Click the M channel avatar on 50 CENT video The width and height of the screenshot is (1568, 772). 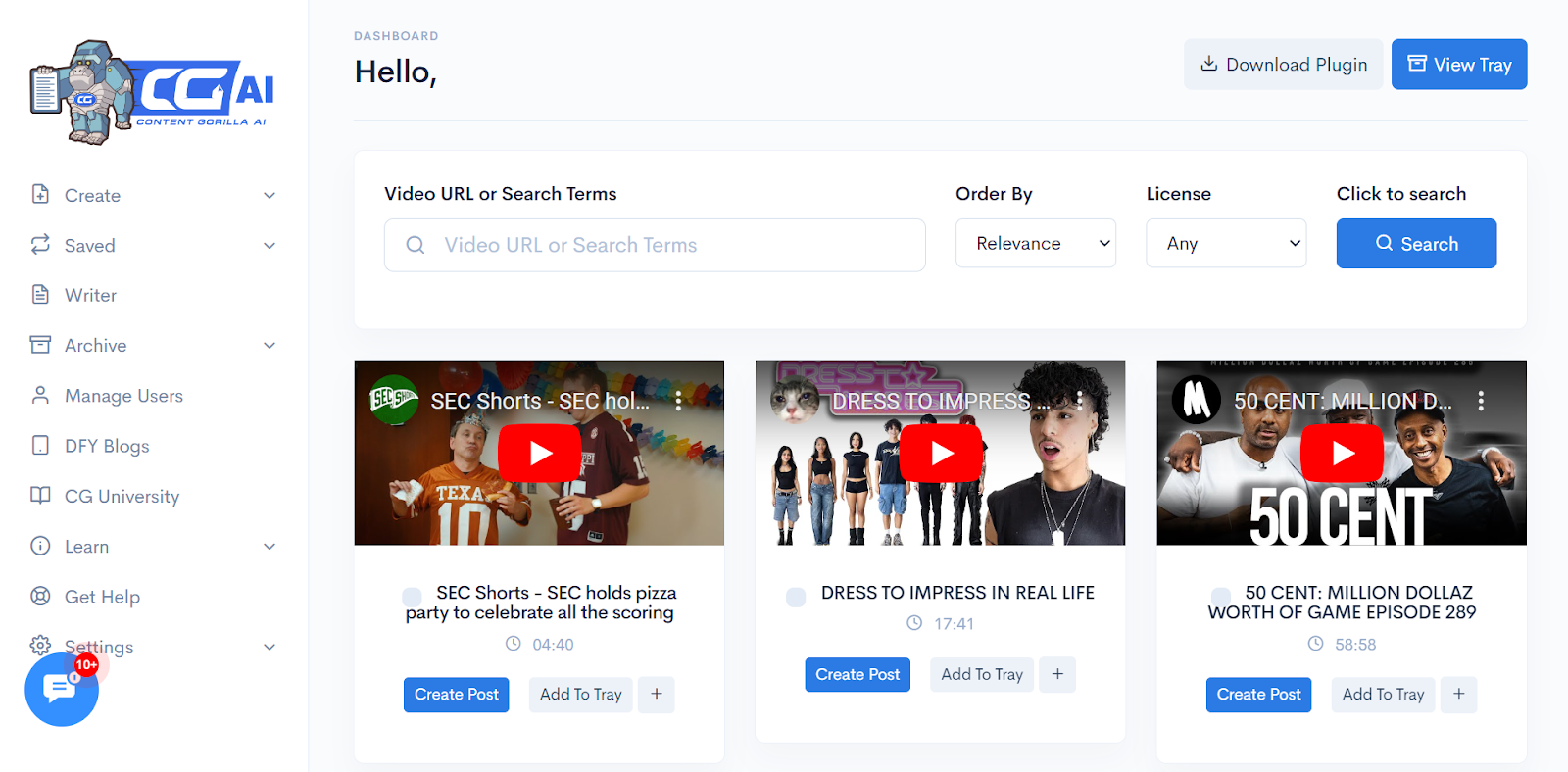[x=1197, y=400]
